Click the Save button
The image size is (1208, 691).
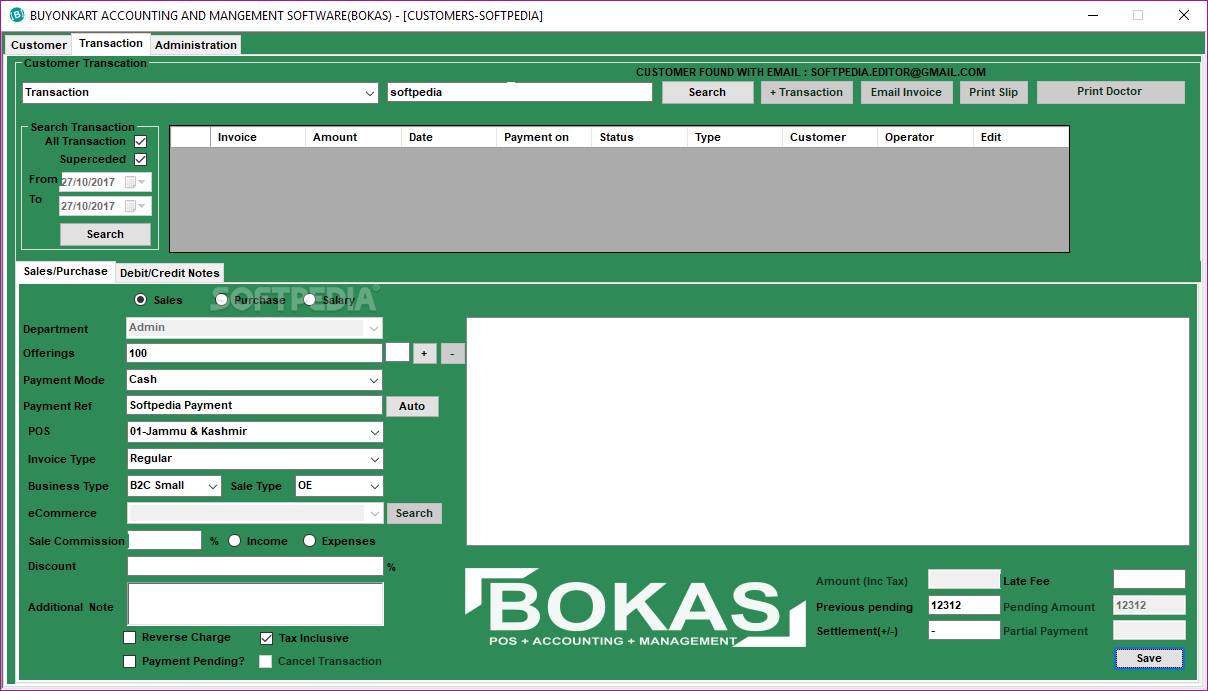point(1149,658)
